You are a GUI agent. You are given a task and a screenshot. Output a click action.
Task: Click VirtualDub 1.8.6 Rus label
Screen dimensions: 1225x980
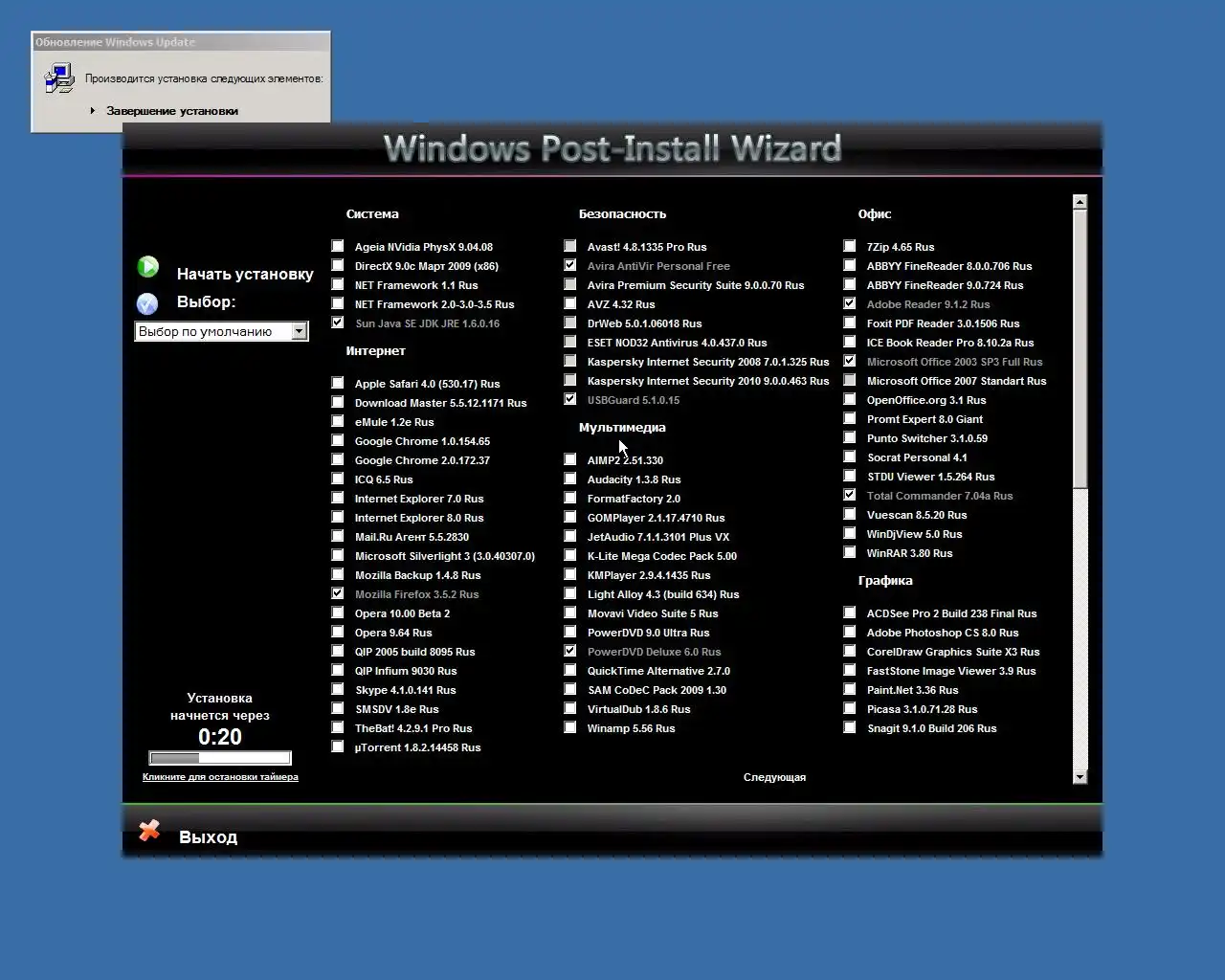point(638,709)
